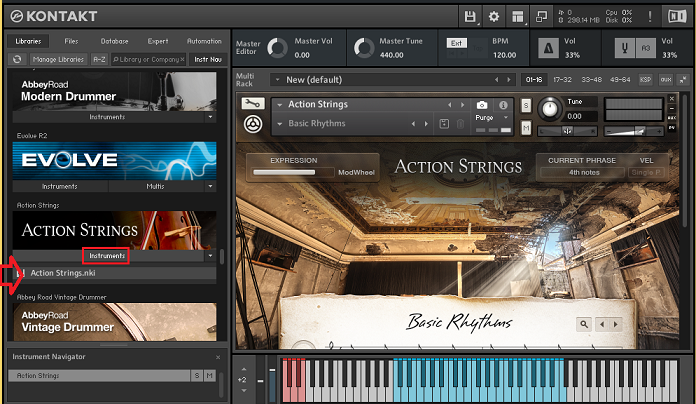This screenshot has height=404, width=696.
Task: Click Manage Libraries button
Action: (x=58, y=59)
